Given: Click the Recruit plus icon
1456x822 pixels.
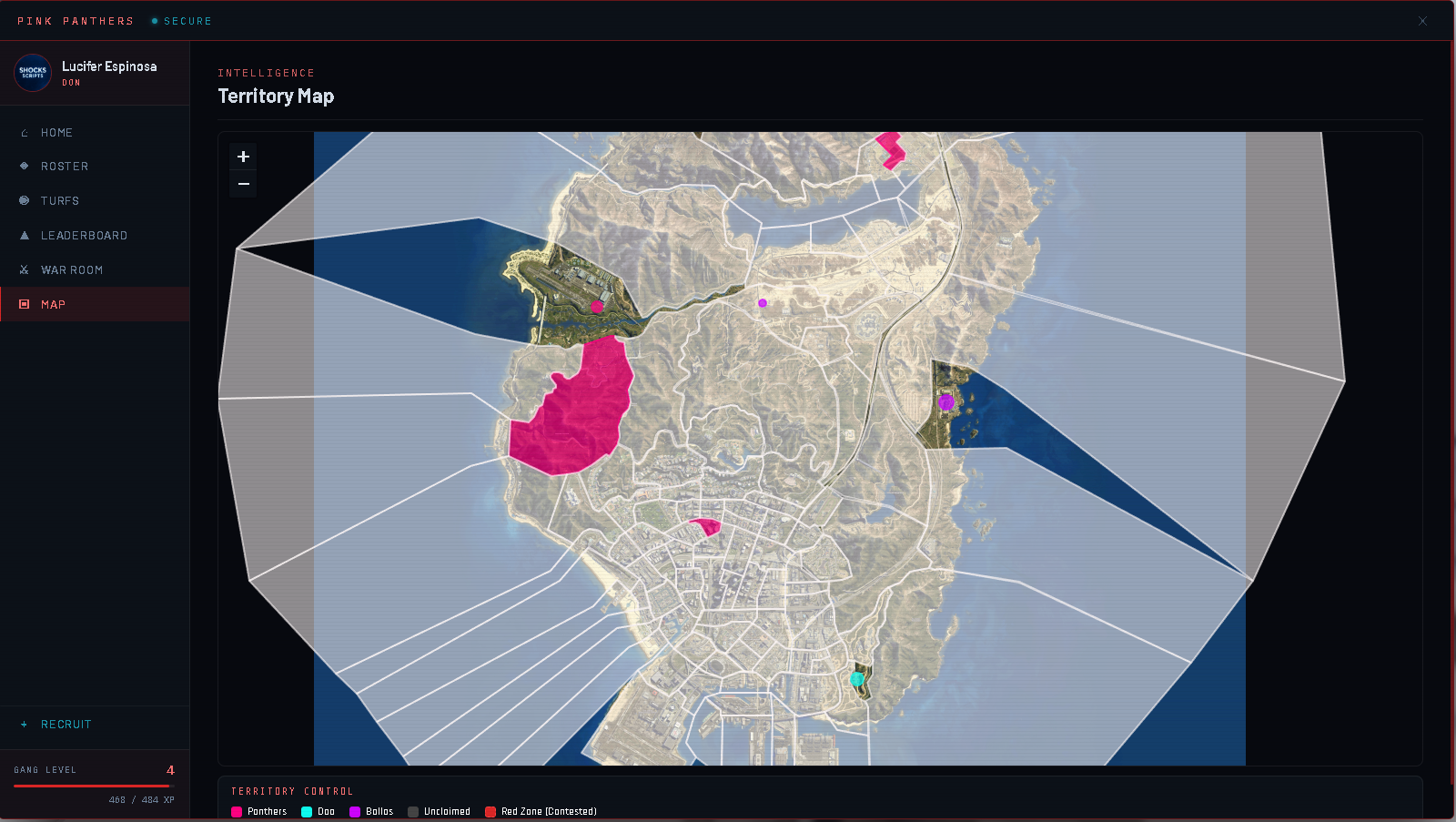Looking at the screenshot, I should [x=25, y=725].
